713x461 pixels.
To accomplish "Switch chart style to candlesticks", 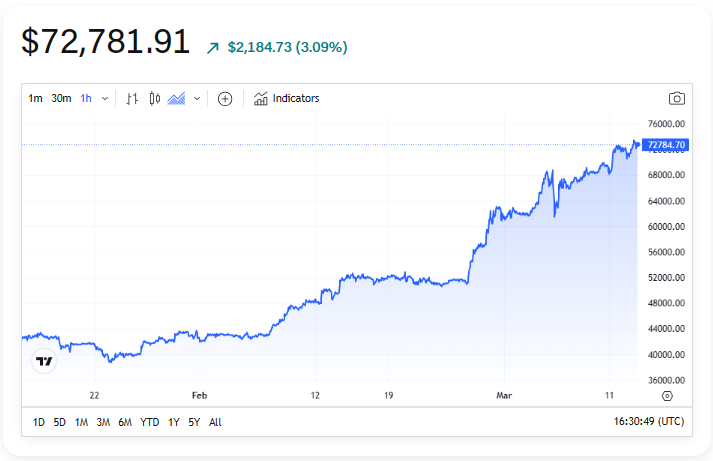I will (154, 98).
